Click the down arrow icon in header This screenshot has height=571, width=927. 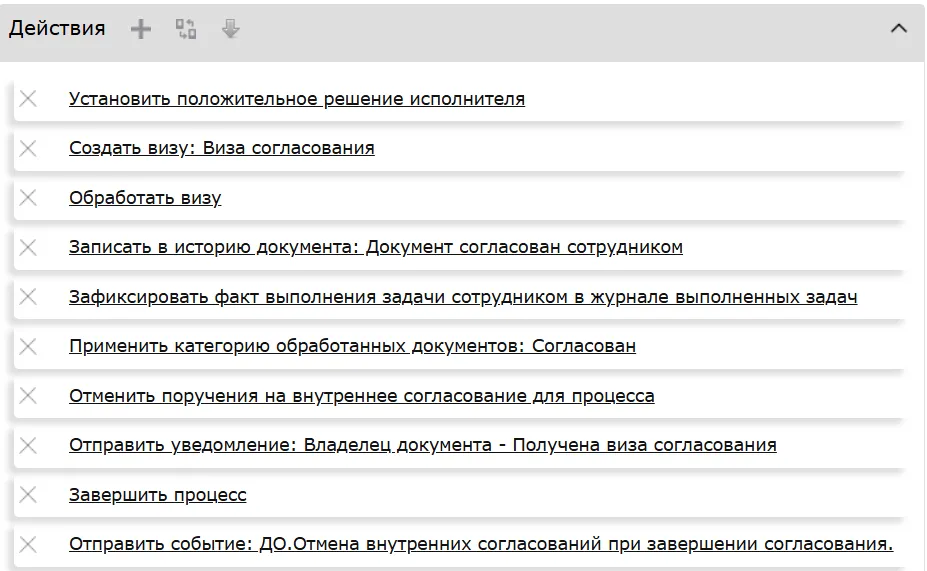[x=231, y=29]
